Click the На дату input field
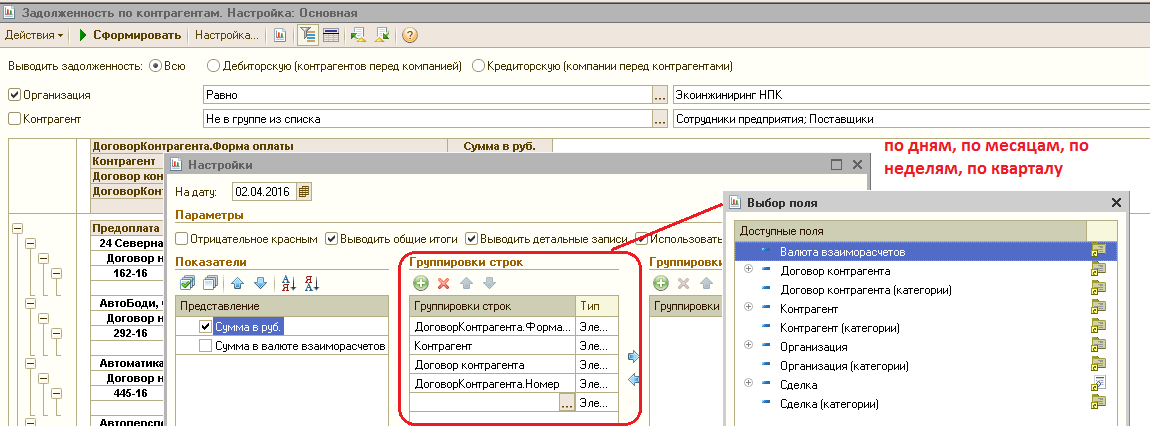 (264, 191)
